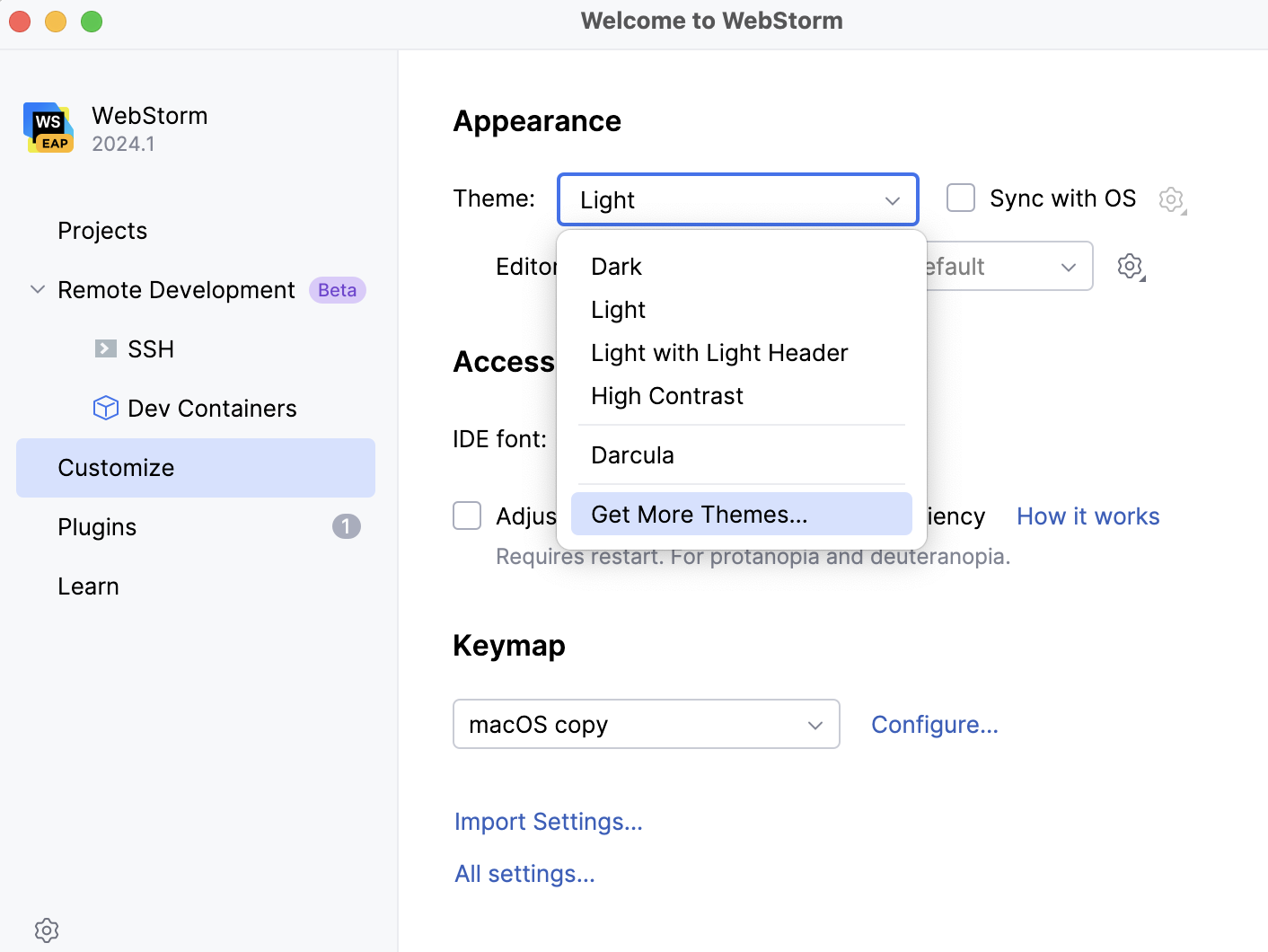
Task: Click the How it works link
Action: pyautogui.click(x=1087, y=516)
